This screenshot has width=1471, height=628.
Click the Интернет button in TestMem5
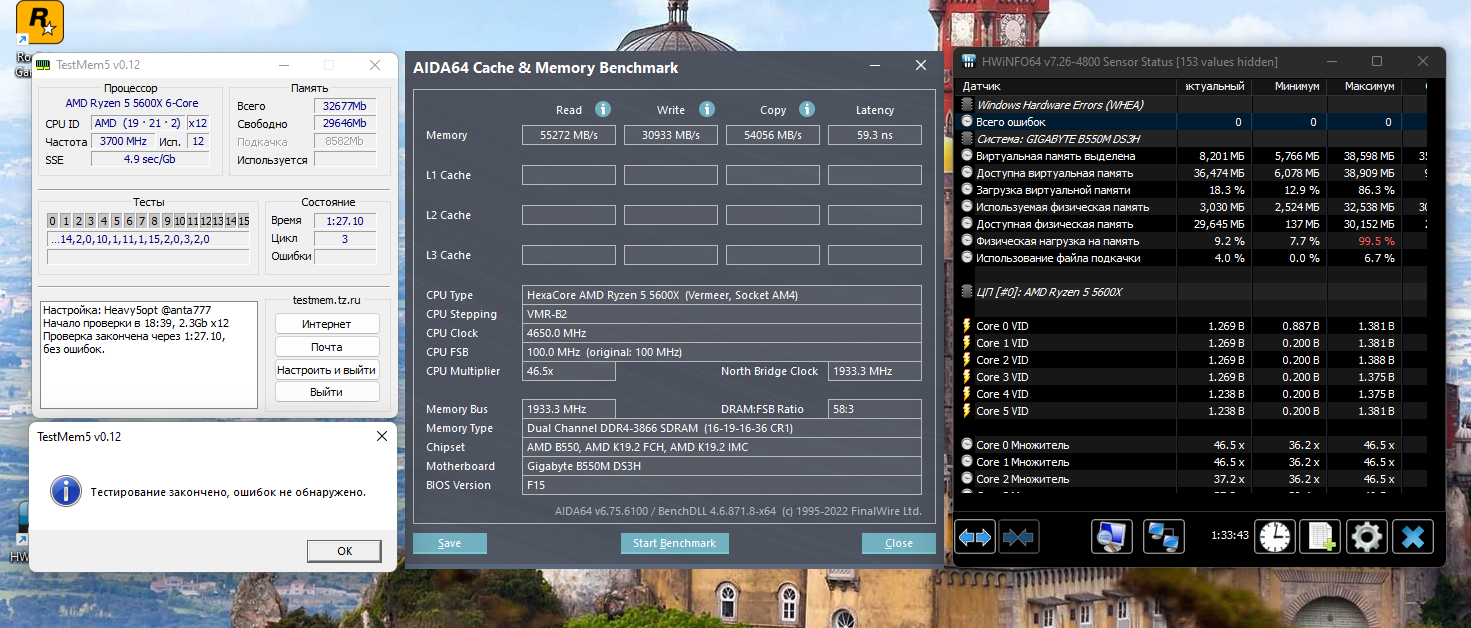[327, 324]
